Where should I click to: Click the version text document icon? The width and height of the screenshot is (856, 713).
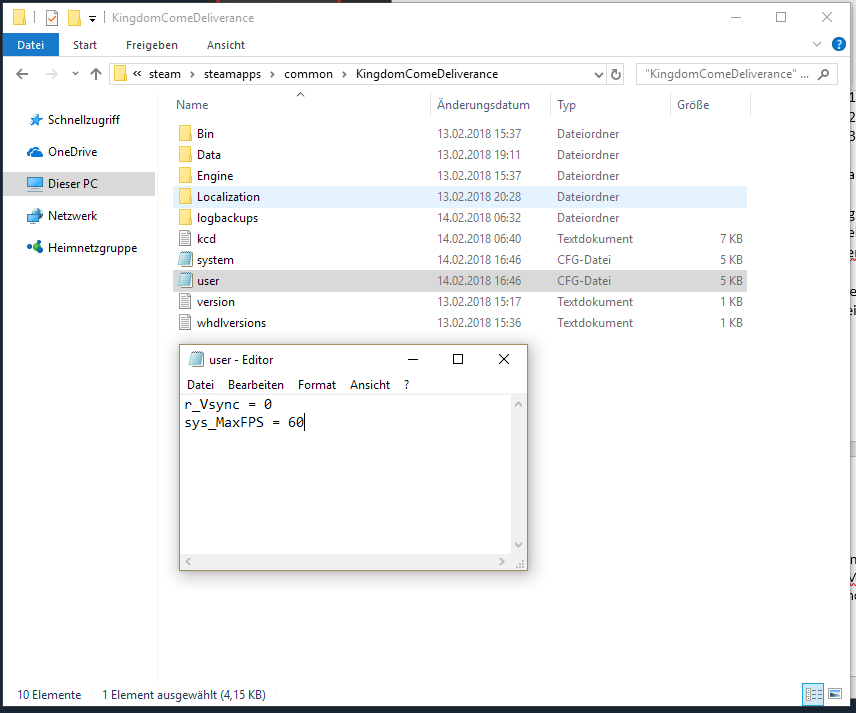point(186,302)
